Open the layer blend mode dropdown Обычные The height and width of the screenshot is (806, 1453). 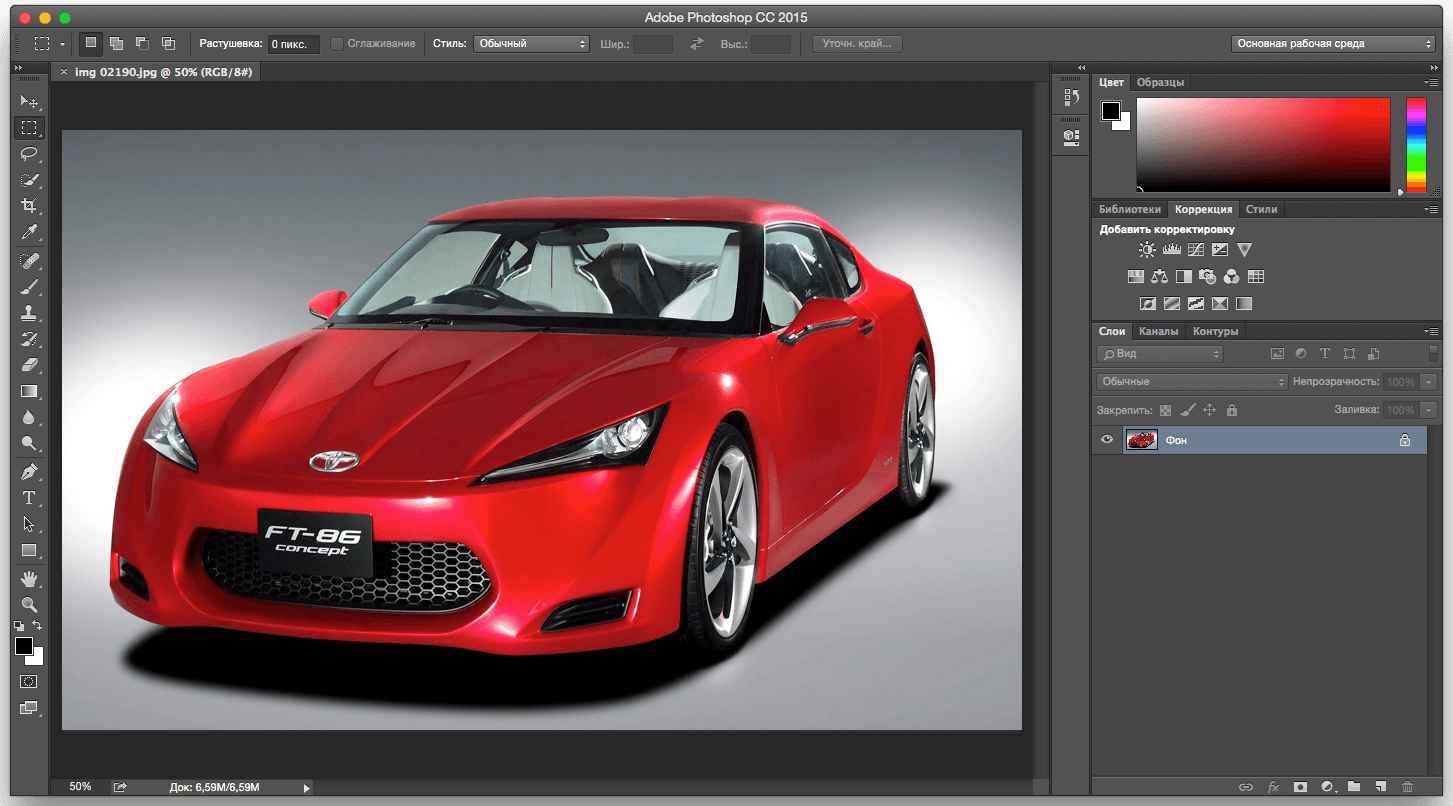coord(1191,382)
